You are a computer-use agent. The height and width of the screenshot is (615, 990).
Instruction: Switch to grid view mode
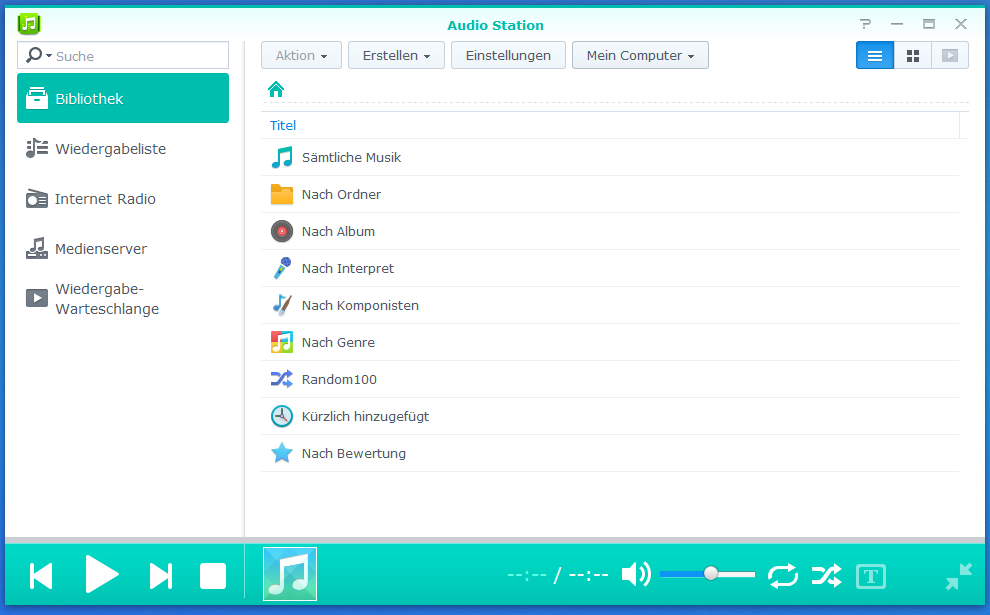click(x=912, y=55)
